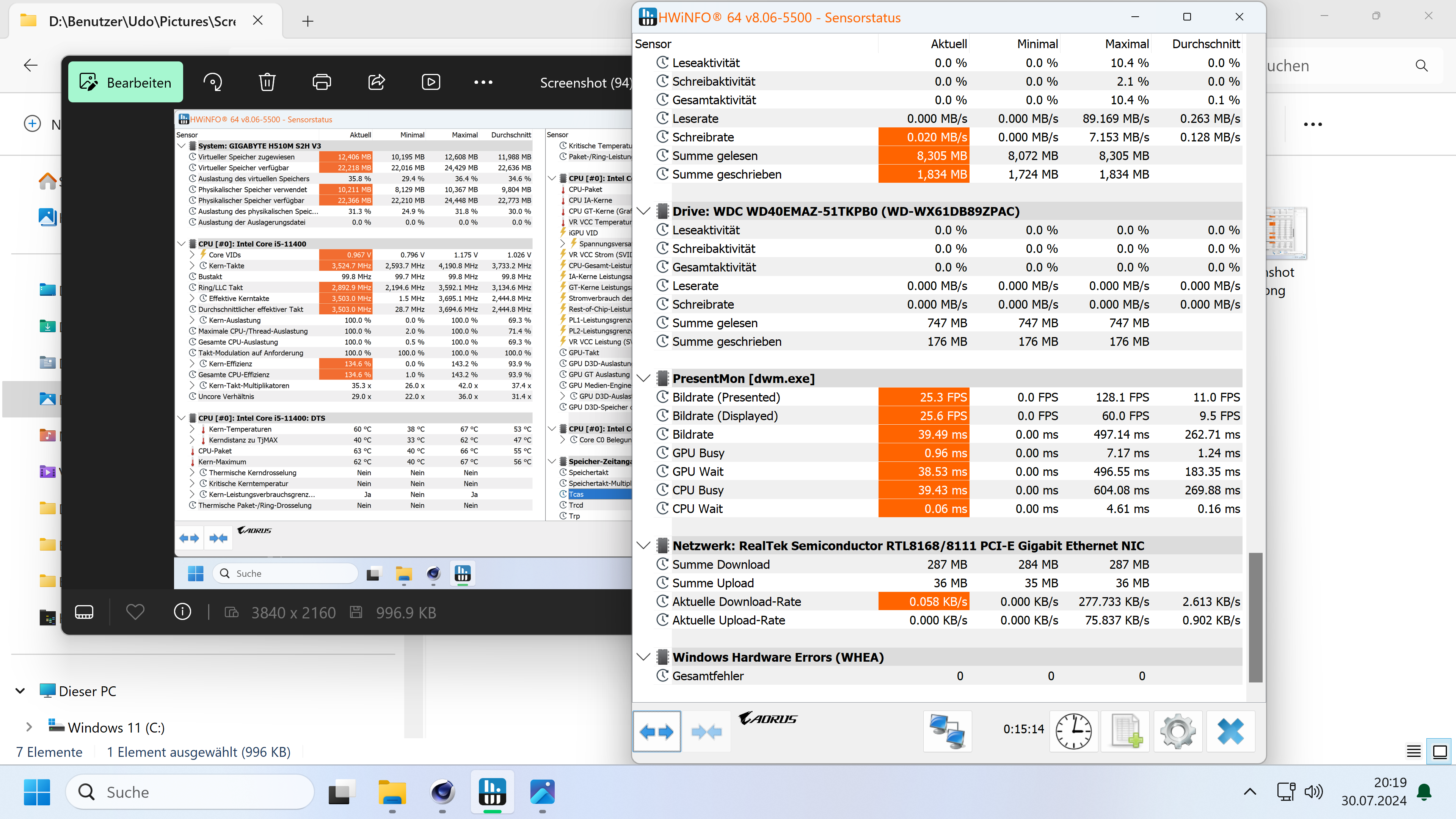Collapse the WDC WD40EMAZ drive section
This screenshot has width=1456, height=819.
click(x=643, y=212)
